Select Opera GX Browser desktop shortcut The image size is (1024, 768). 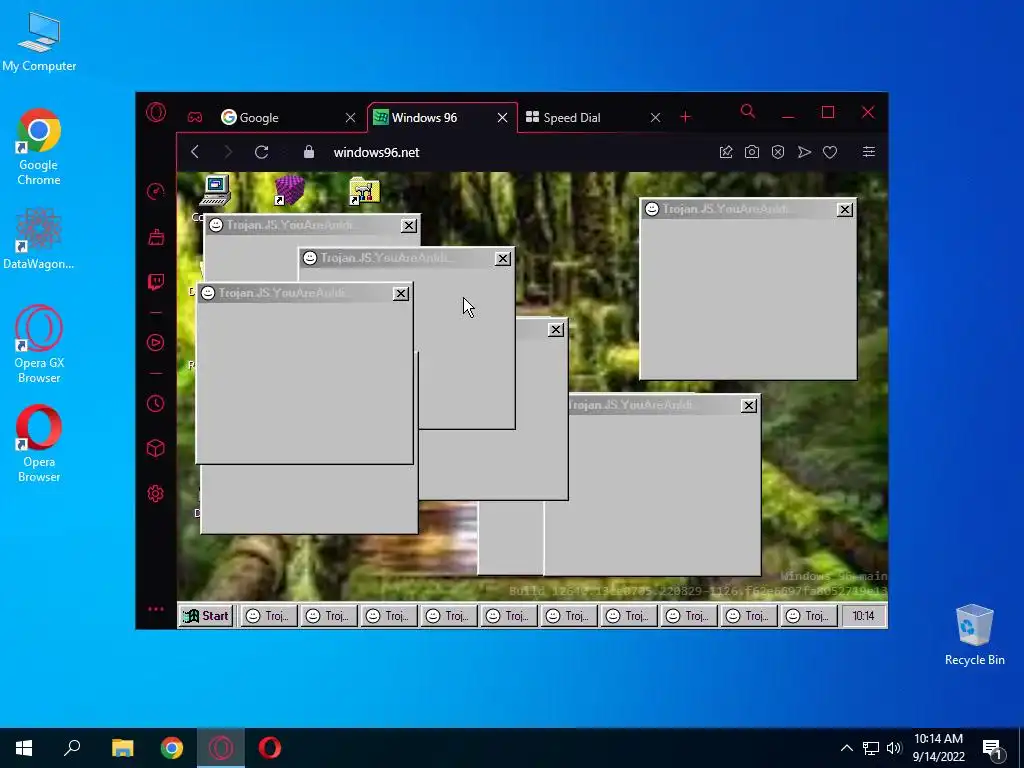point(39,344)
